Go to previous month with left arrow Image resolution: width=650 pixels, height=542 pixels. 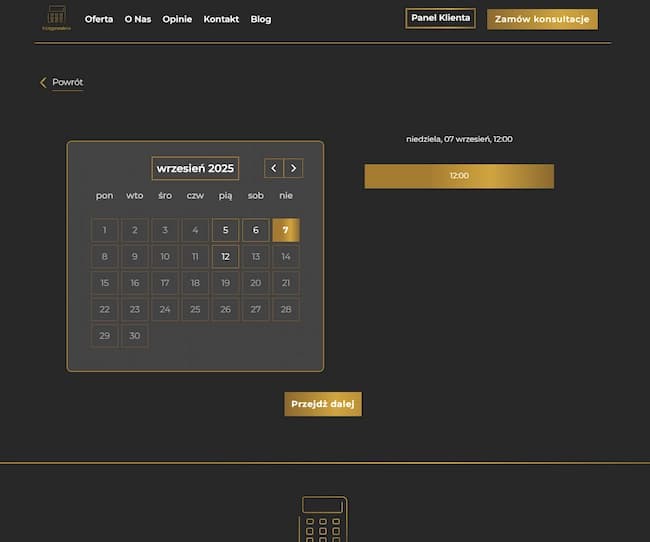point(274,168)
